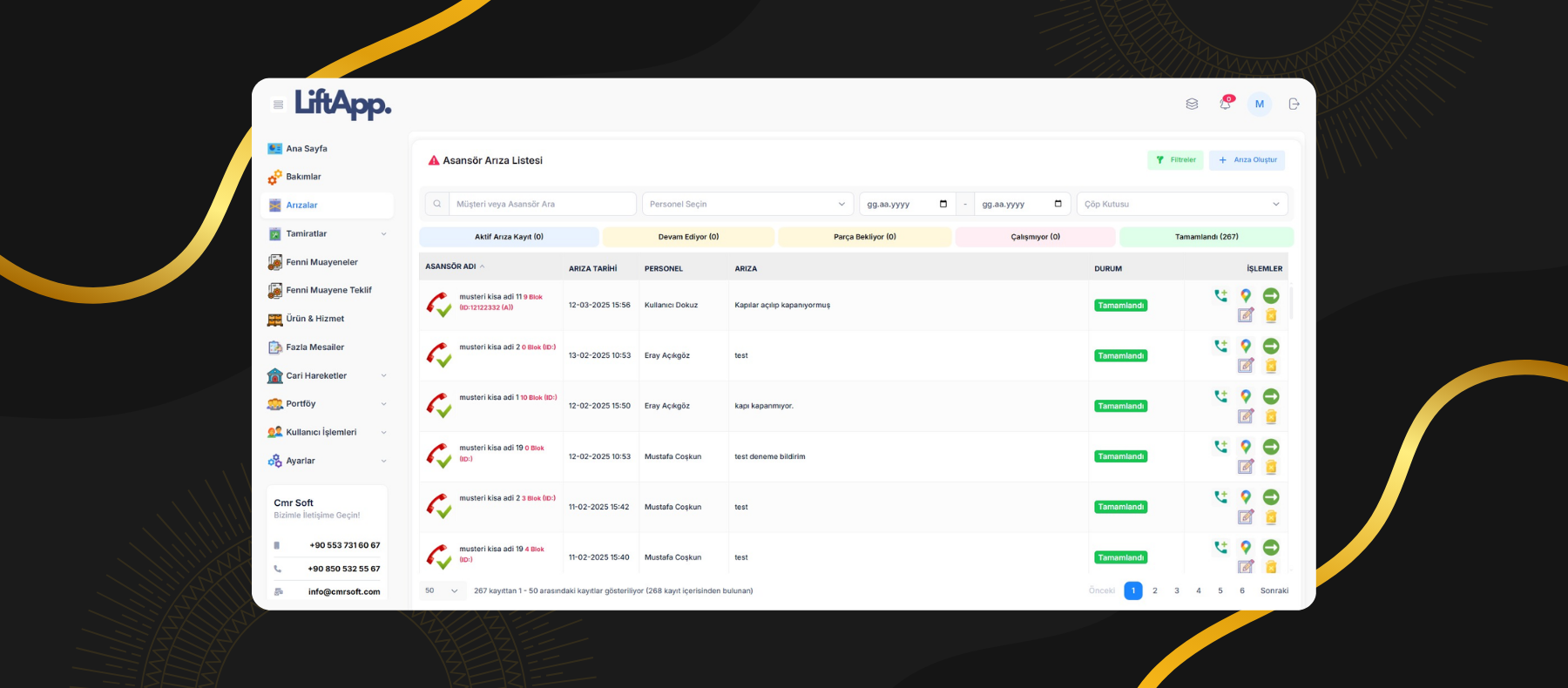Viewport: 1568px width, 688px height.
Task: Click the Filtreler button
Action: click(1175, 160)
